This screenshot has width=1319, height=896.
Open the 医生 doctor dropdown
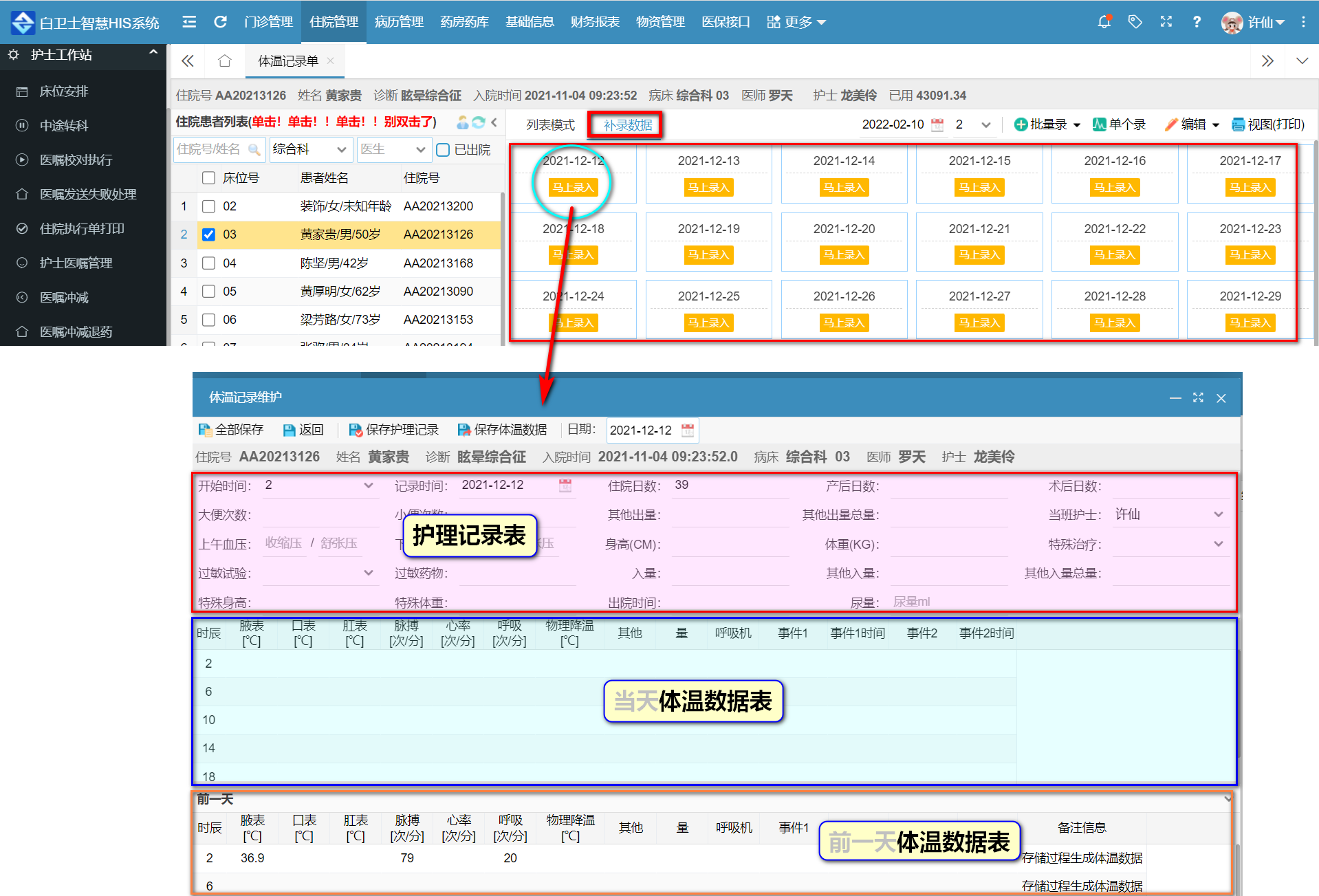pos(394,150)
